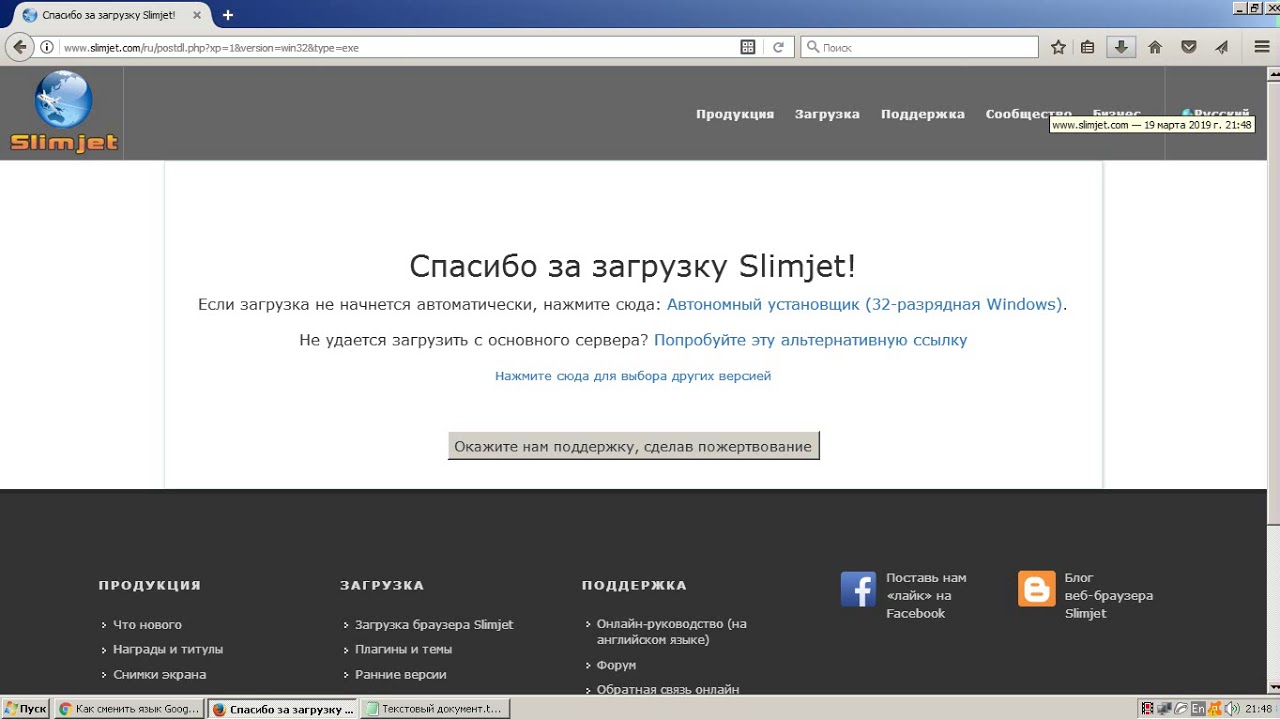
Task: Click the ЗАГРУЗКА footer heading
Action: (382, 585)
